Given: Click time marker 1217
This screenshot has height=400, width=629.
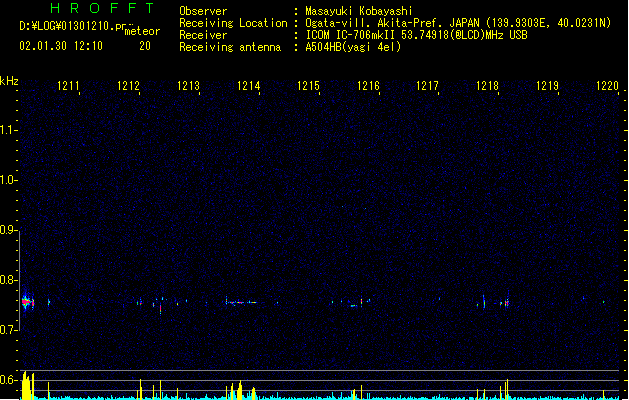Looking at the screenshot, I should 428,86.
